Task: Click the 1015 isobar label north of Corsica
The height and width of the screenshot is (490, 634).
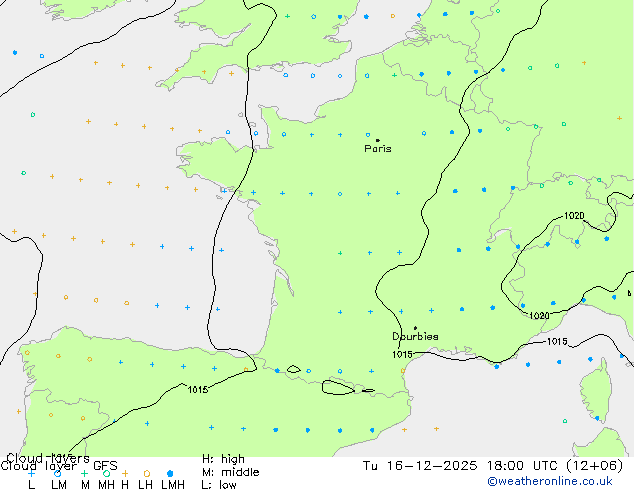Action: [557, 342]
